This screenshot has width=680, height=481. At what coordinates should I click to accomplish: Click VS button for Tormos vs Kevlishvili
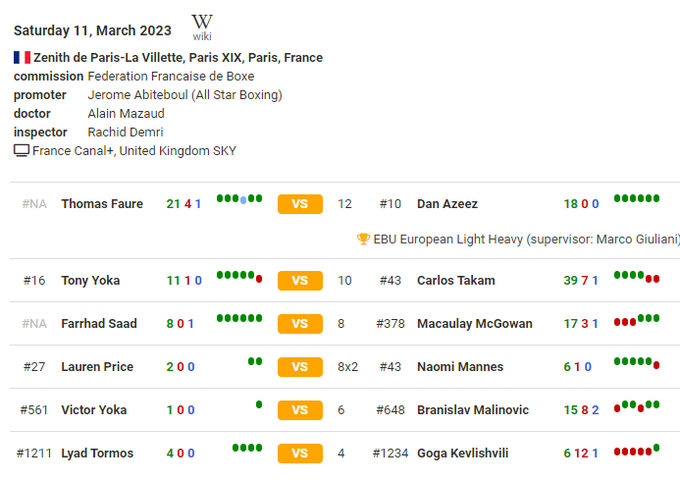[x=300, y=454]
